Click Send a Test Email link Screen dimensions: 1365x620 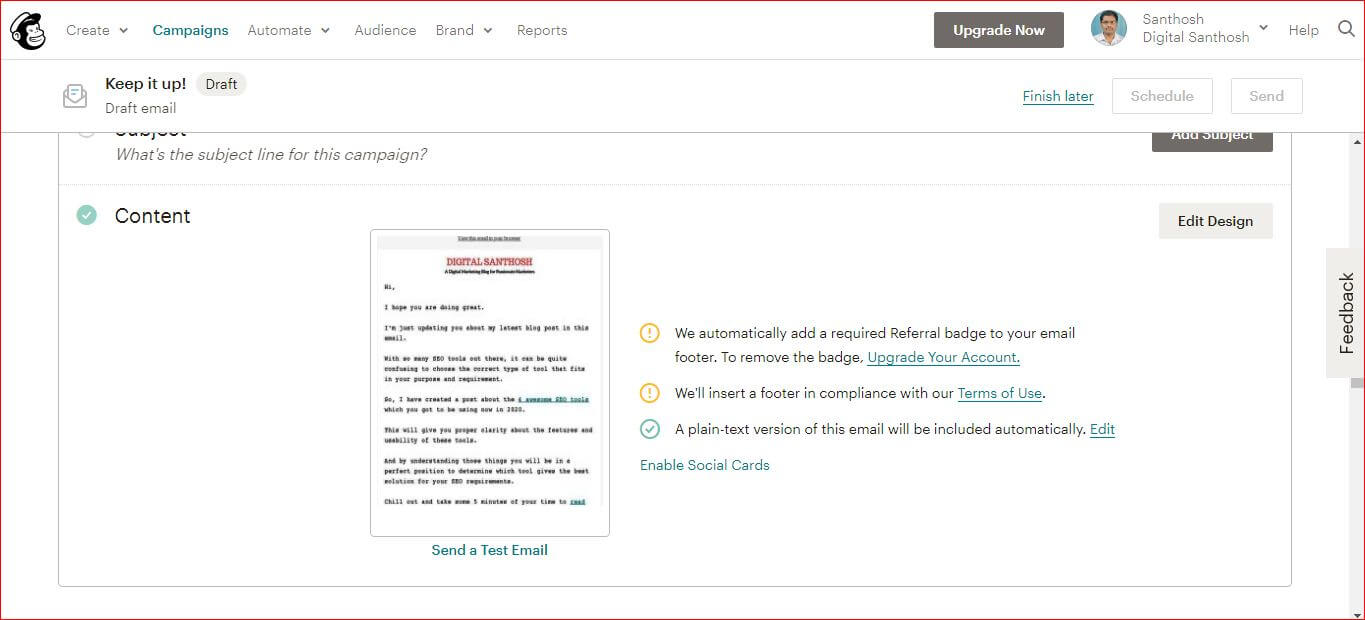(490, 550)
